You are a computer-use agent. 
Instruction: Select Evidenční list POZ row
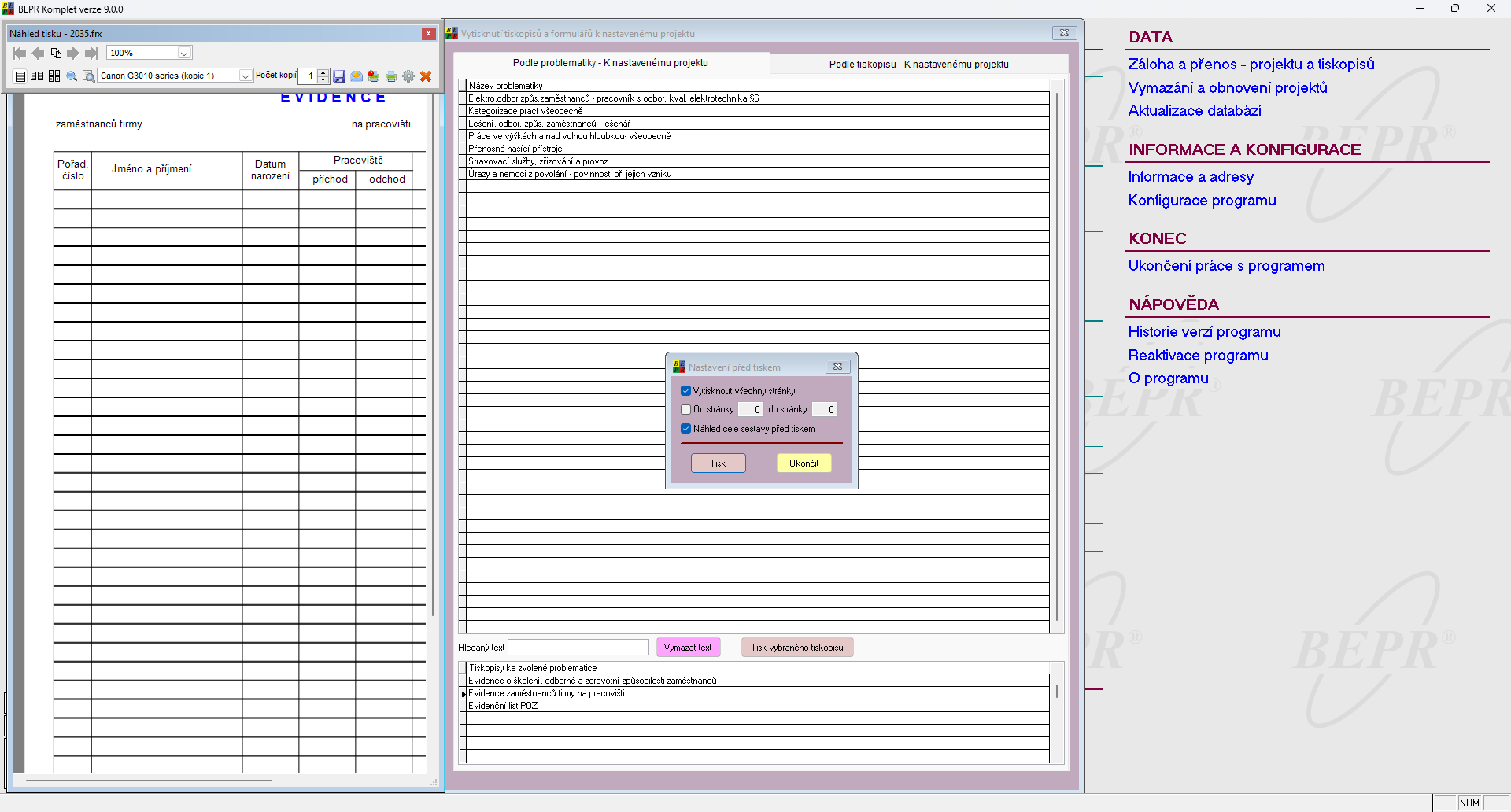(758, 706)
